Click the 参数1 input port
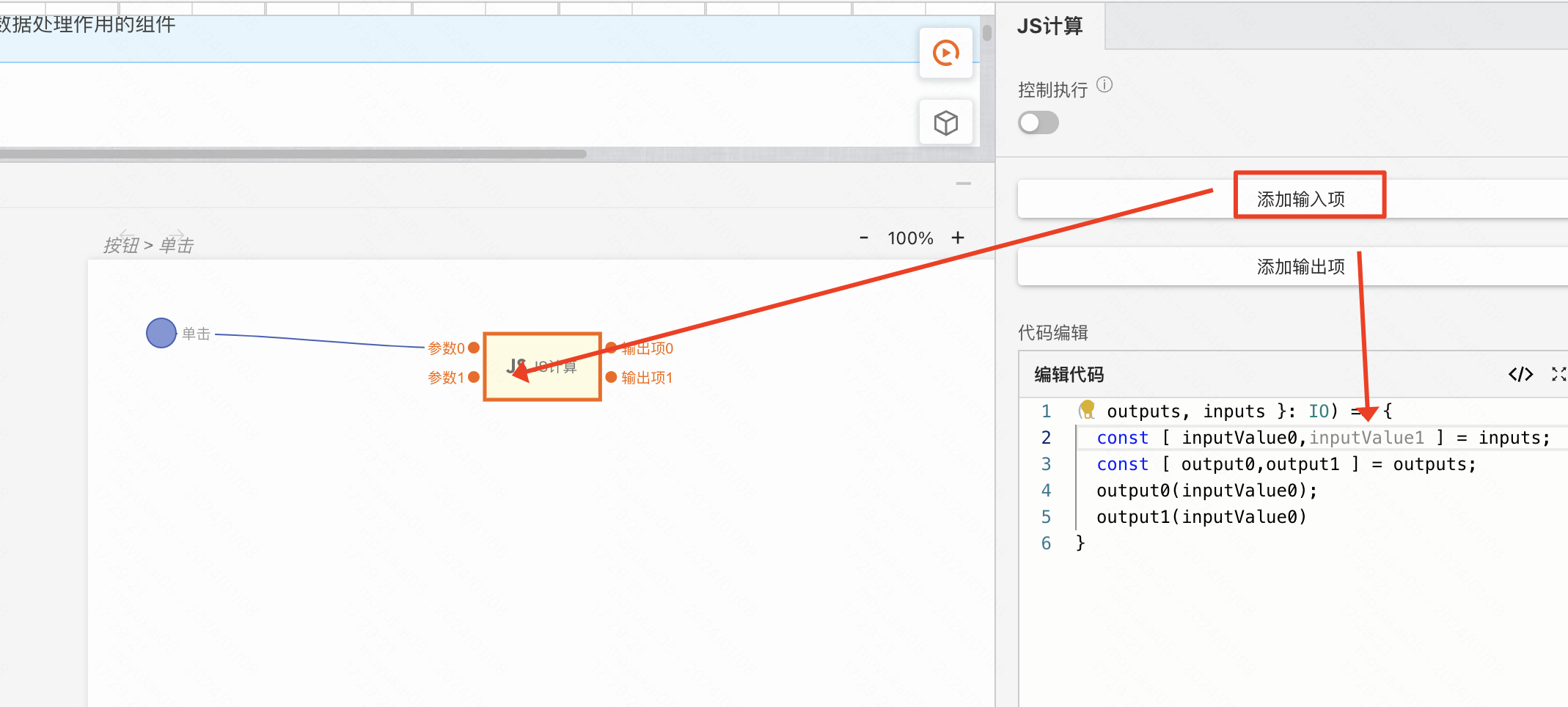This screenshot has width=1568, height=707. point(474,377)
